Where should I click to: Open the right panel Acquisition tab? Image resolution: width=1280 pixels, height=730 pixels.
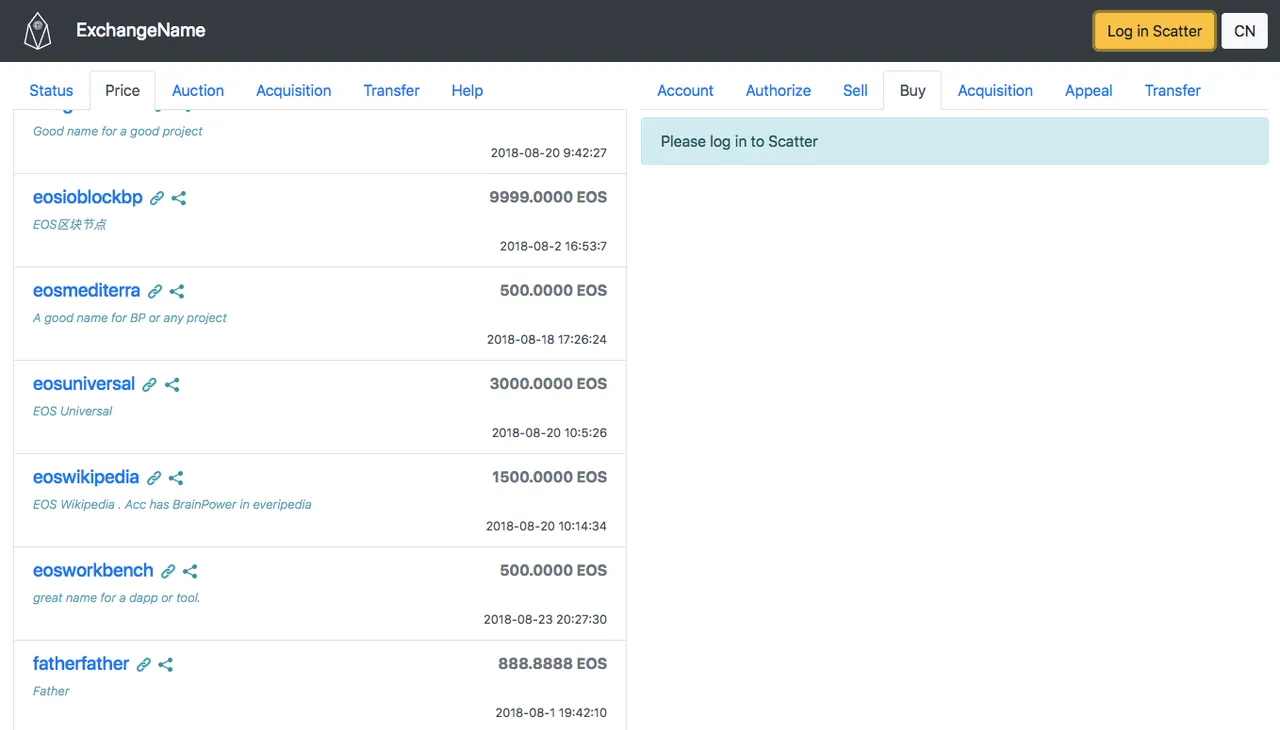coord(995,90)
